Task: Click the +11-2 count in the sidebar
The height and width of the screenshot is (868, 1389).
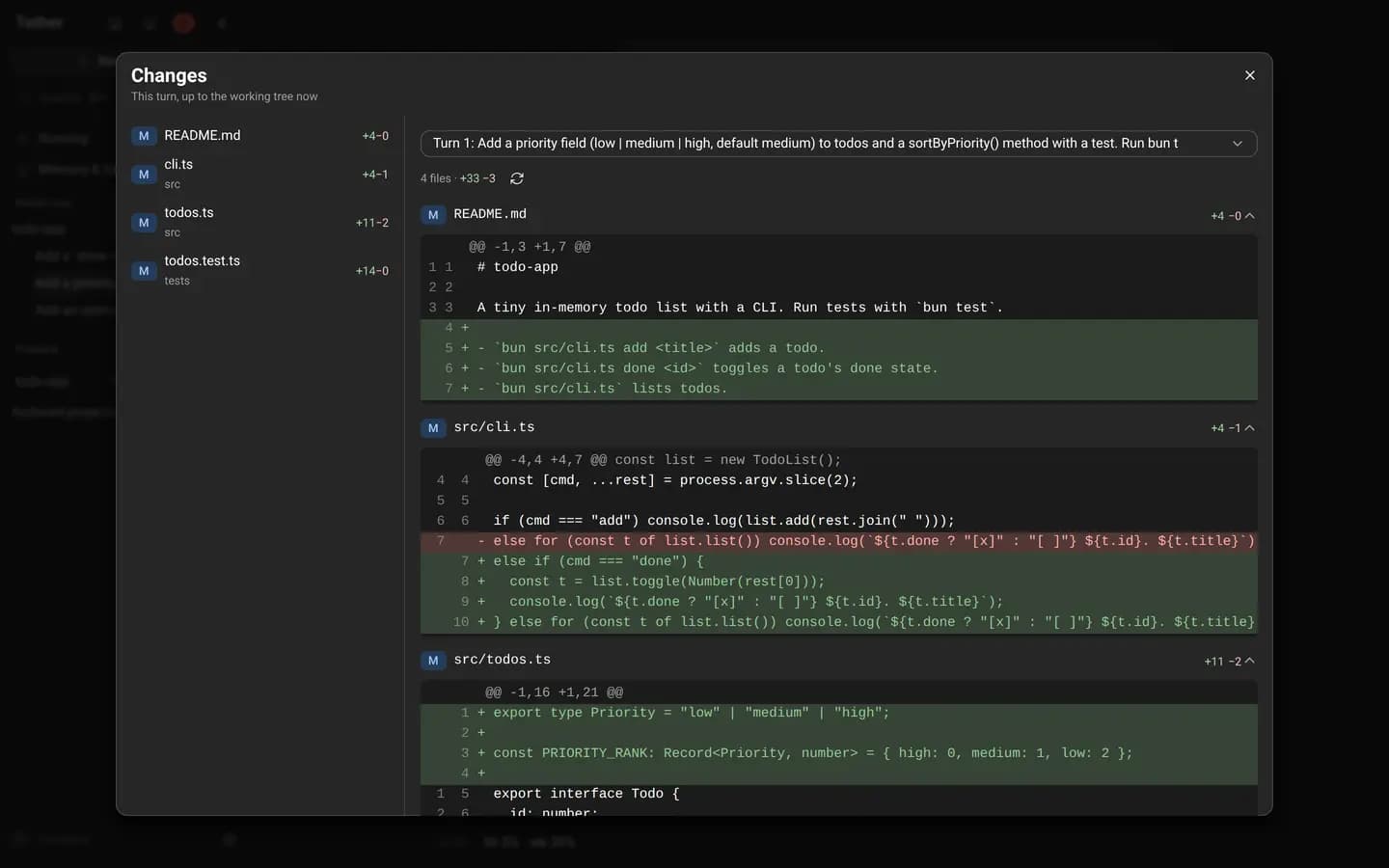Action: coord(372,223)
